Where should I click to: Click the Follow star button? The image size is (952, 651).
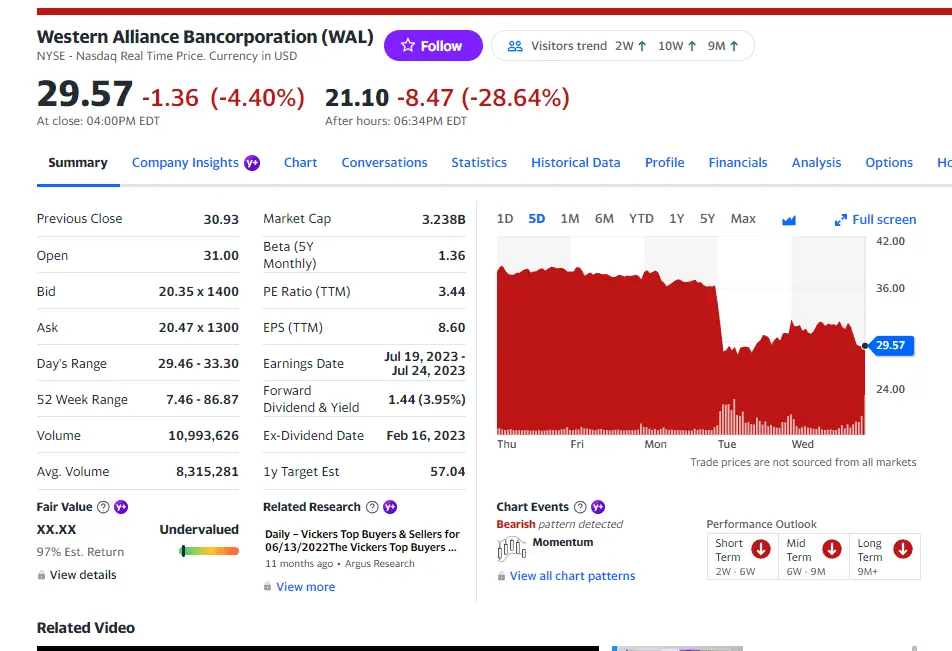[x=432, y=46]
